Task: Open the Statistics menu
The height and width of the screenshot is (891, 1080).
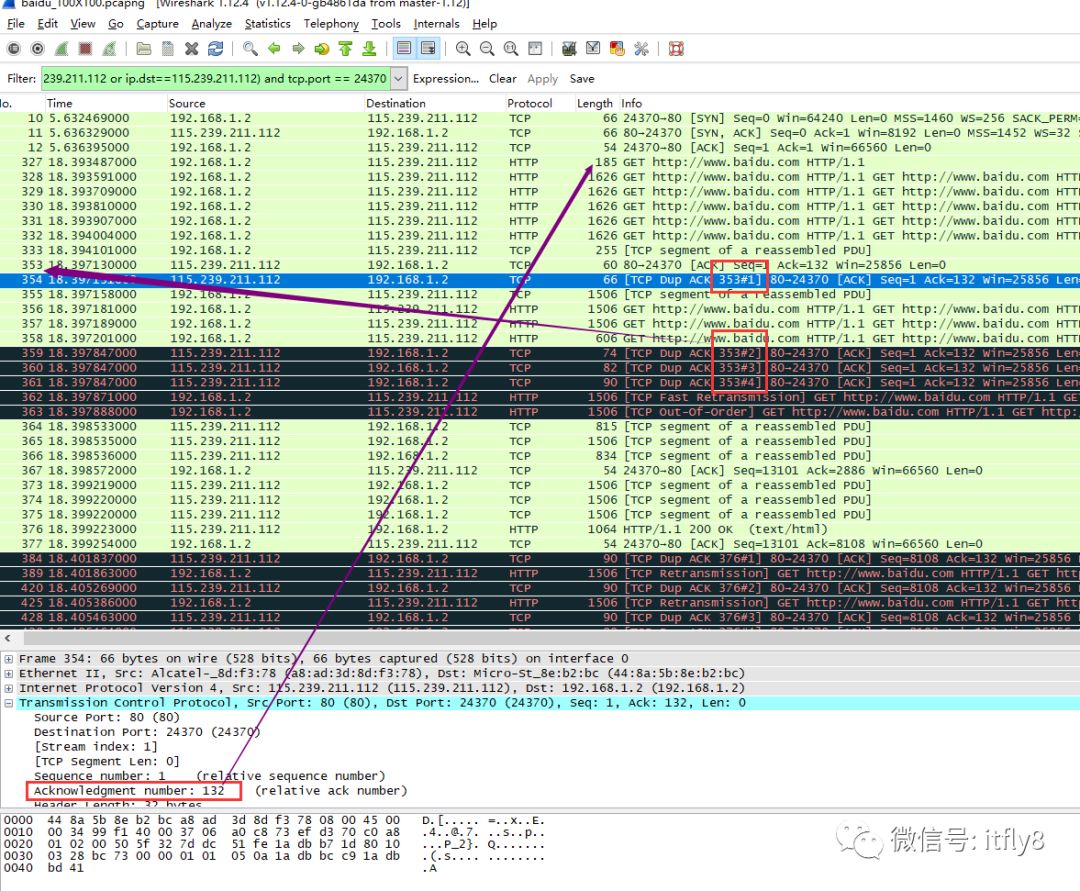Action: (x=267, y=24)
